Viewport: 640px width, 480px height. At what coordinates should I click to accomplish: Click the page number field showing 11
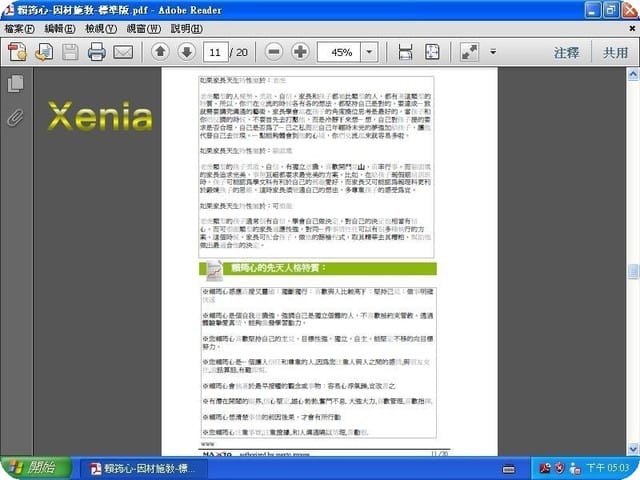216,52
